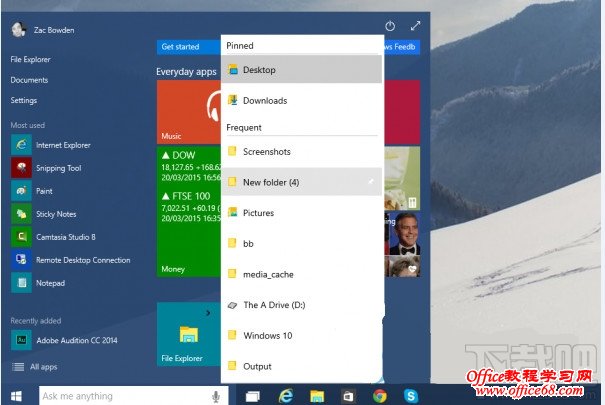Click the FTSE 100 stock quote
This screenshot has height=405, width=605.
[191, 207]
